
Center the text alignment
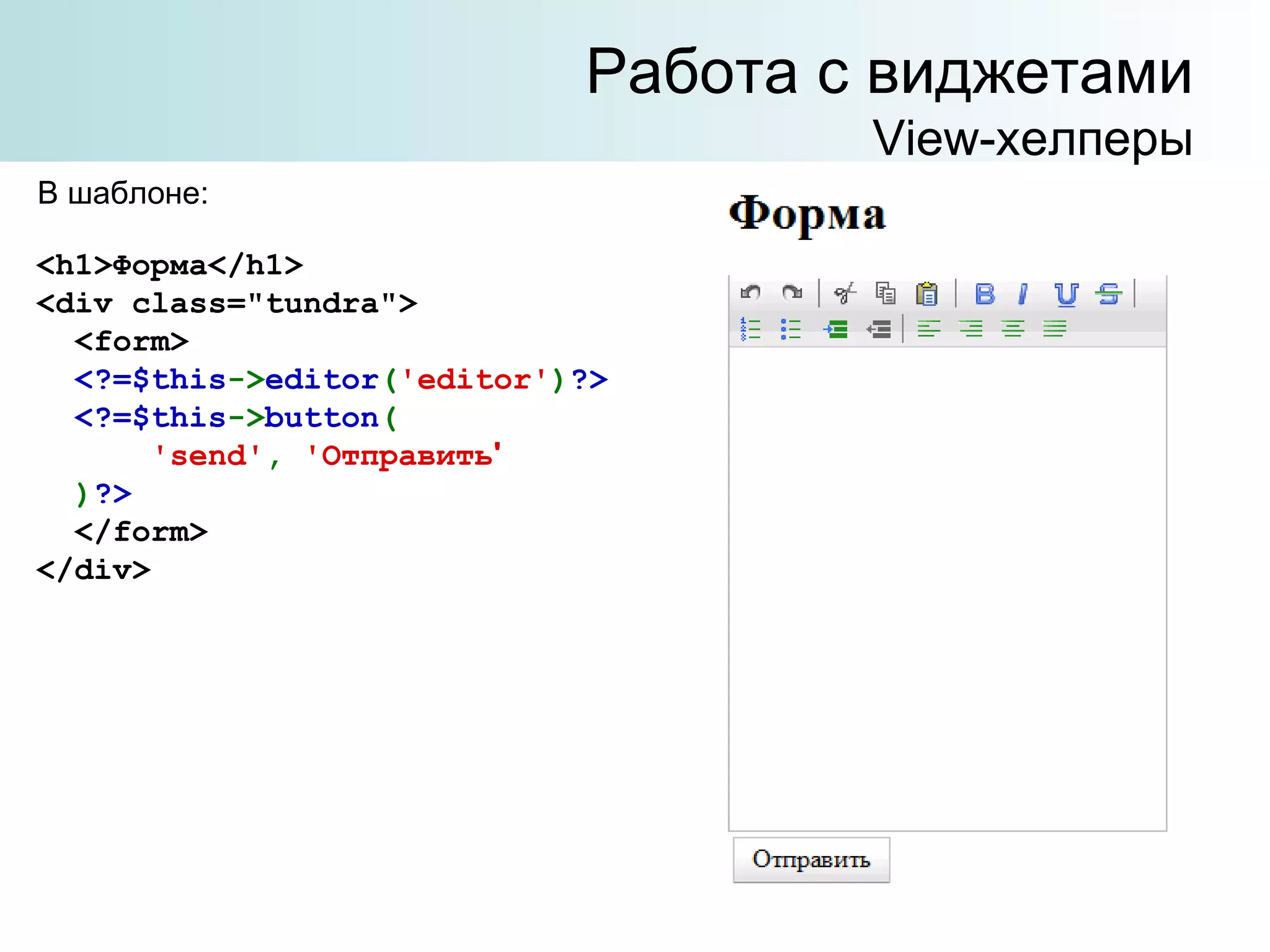click(x=1013, y=328)
